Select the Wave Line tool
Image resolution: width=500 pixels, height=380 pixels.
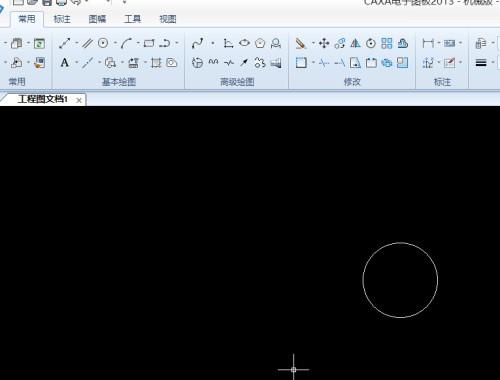click(213, 63)
